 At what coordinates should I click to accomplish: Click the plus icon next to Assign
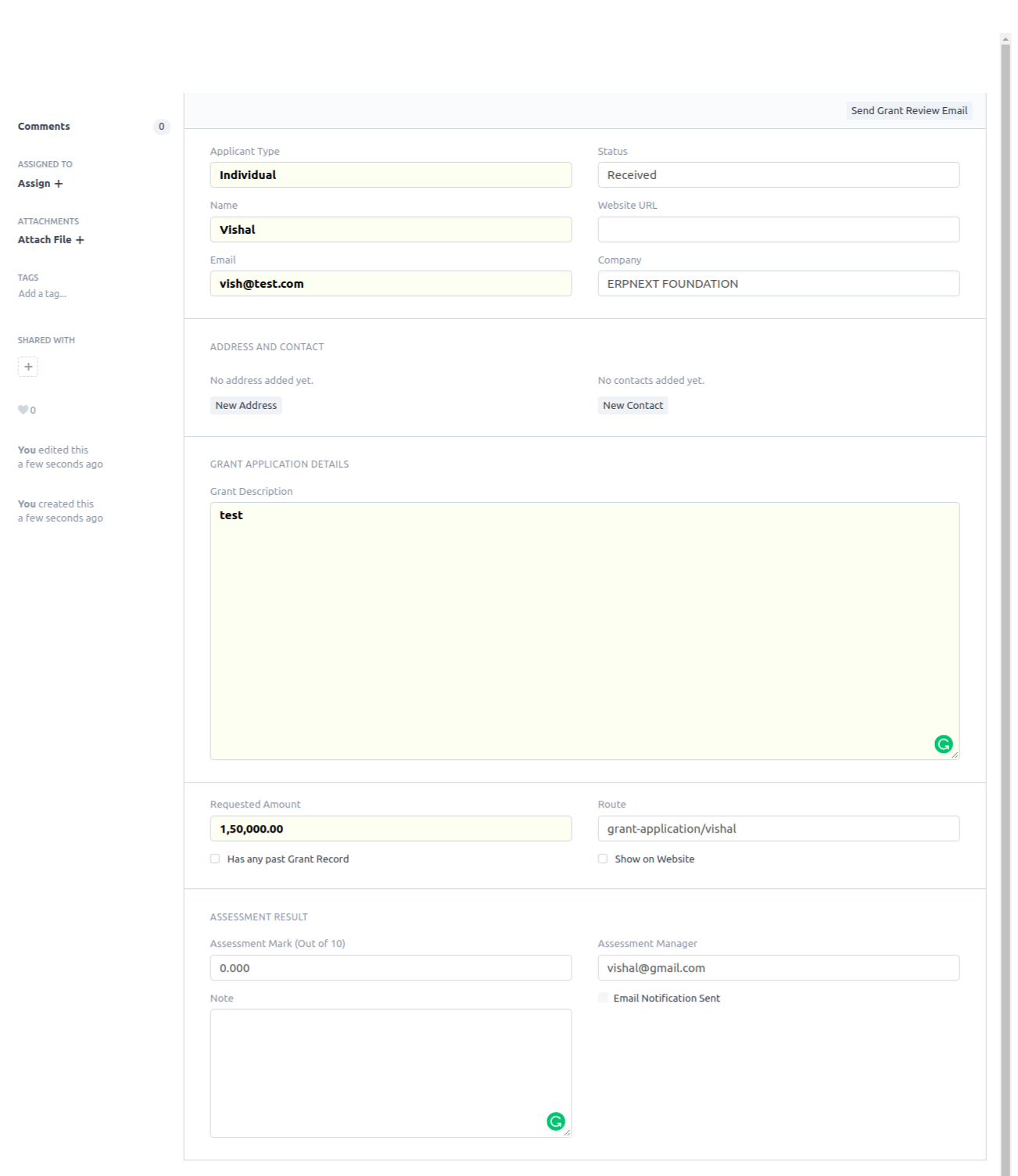click(59, 184)
